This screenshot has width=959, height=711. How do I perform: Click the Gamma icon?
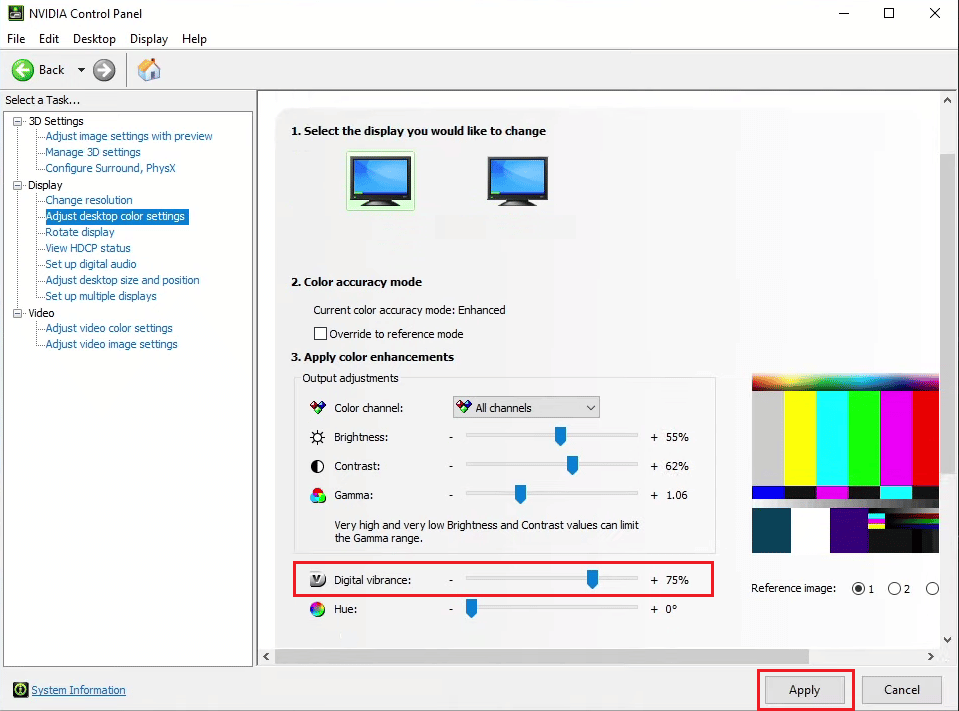pyautogui.click(x=318, y=495)
